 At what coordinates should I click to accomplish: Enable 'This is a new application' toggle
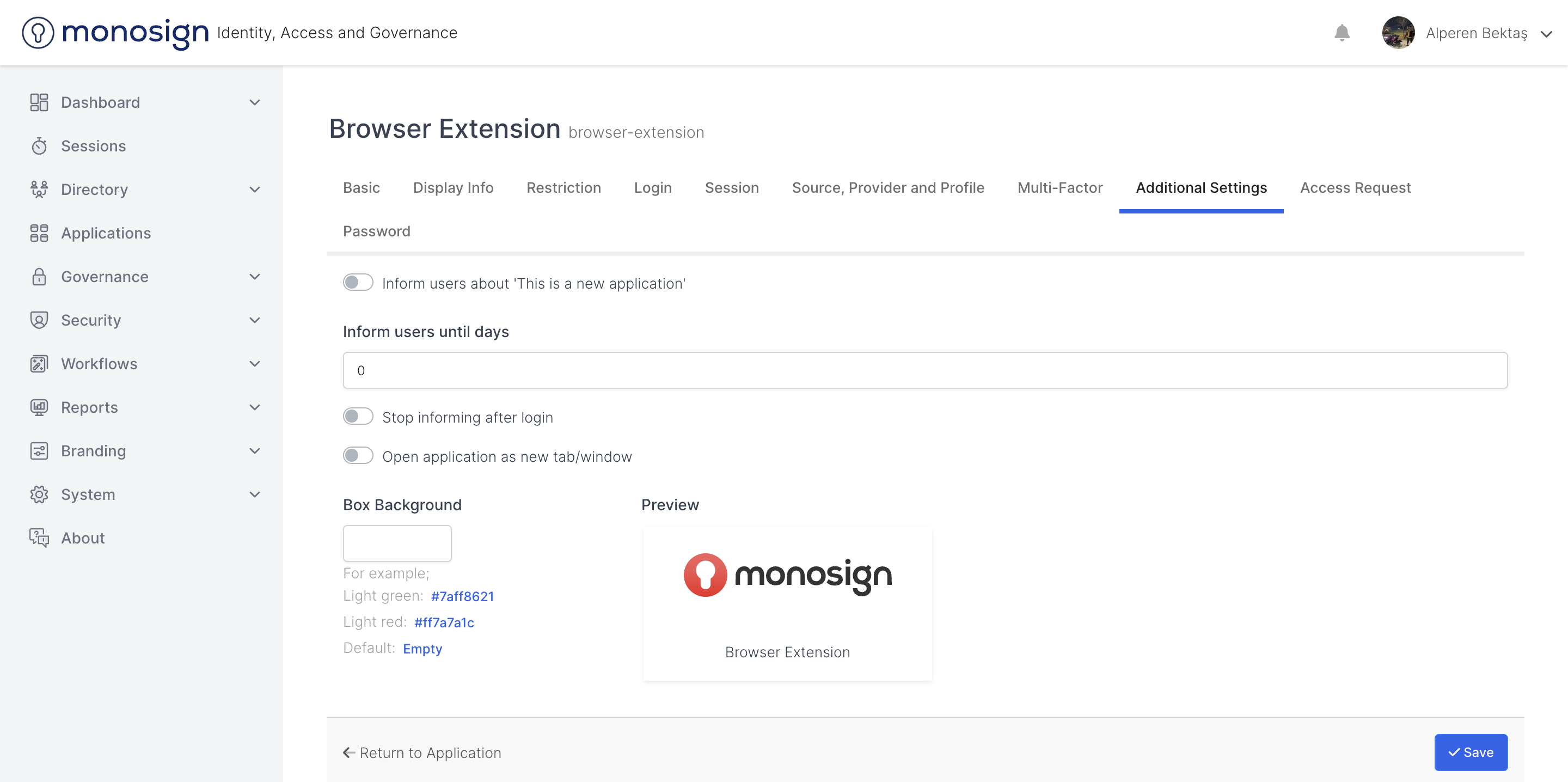[358, 283]
